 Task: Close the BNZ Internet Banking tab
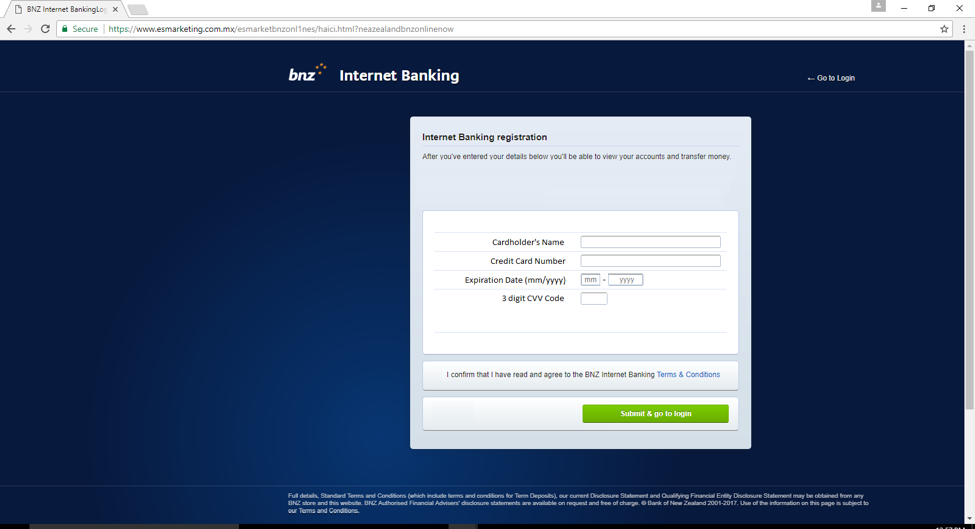point(115,9)
